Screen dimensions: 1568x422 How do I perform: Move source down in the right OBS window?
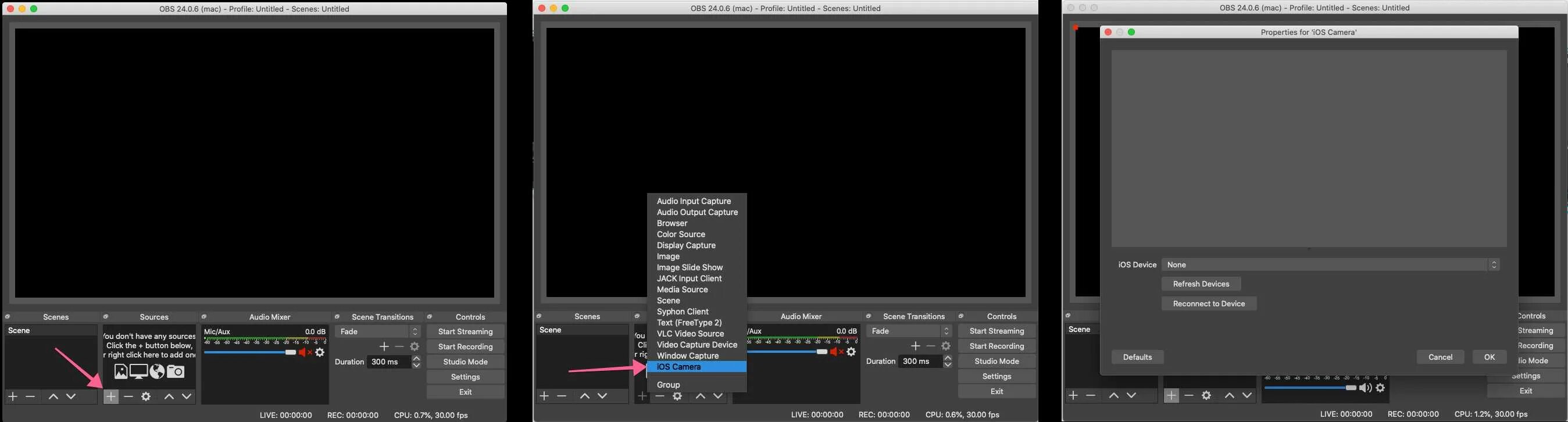tap(1247, 395)
